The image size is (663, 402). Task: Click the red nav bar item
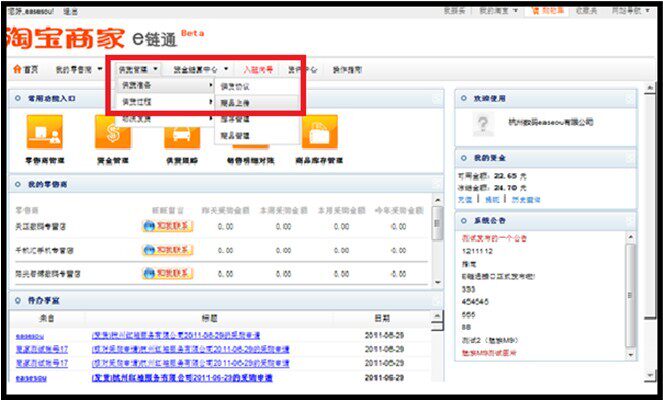pyautogui.click(x=258, y=70)
